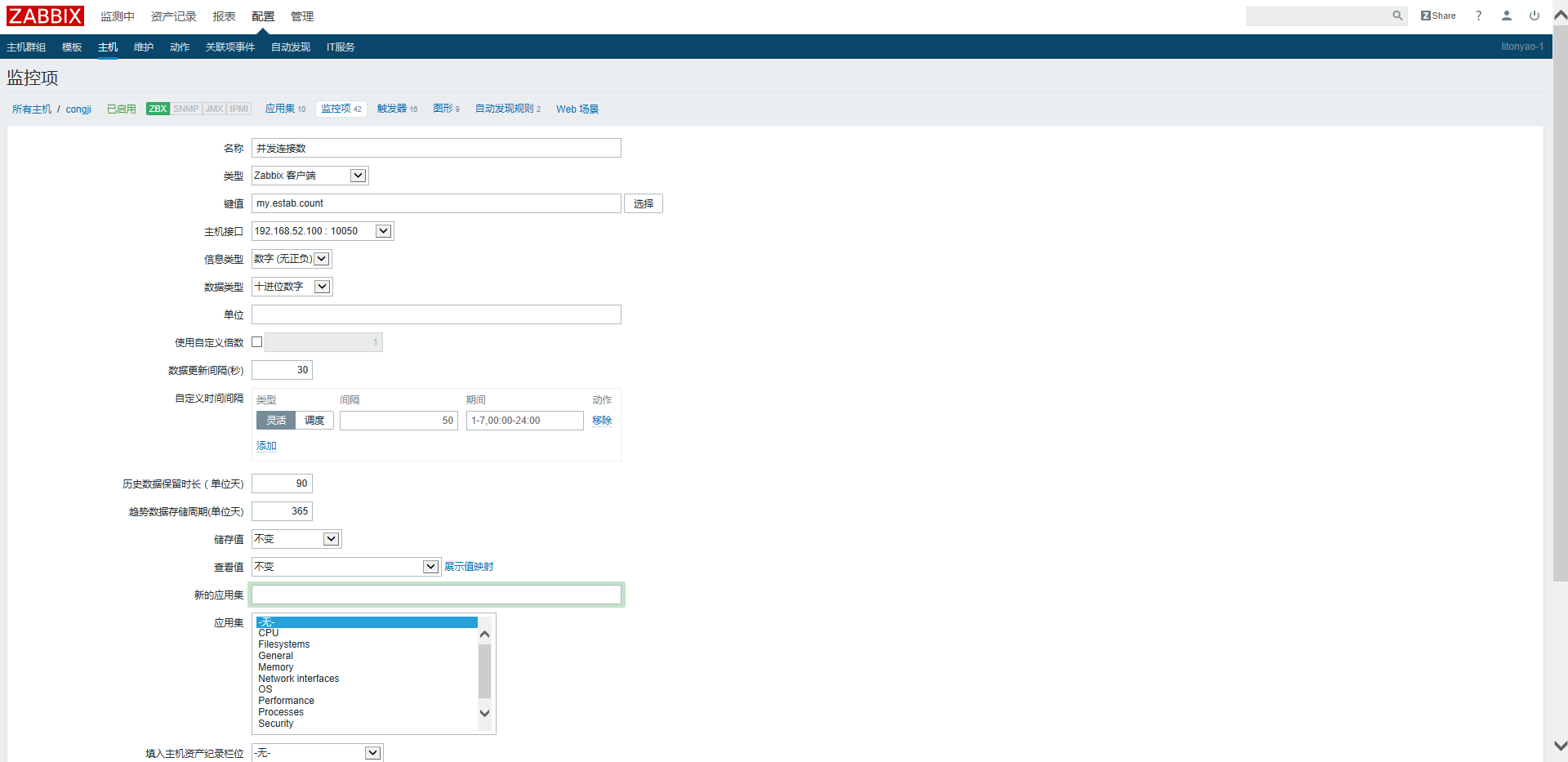Open the 管理 top menu
Viewport: 1568px width, 762px height.
pyautogui.click(x=302, y=16)
